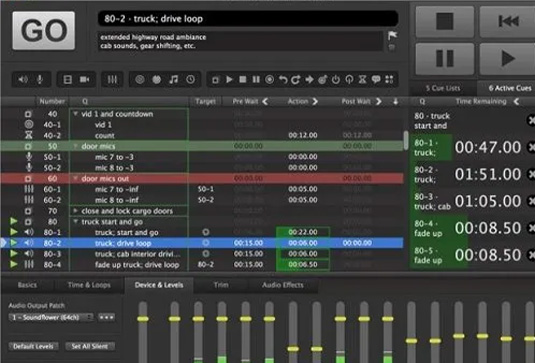The height and width of the screenshot is (363, 535).
Task: Select 'fade up truck; drive loop' cue row
Action: (x=202, y=264)
